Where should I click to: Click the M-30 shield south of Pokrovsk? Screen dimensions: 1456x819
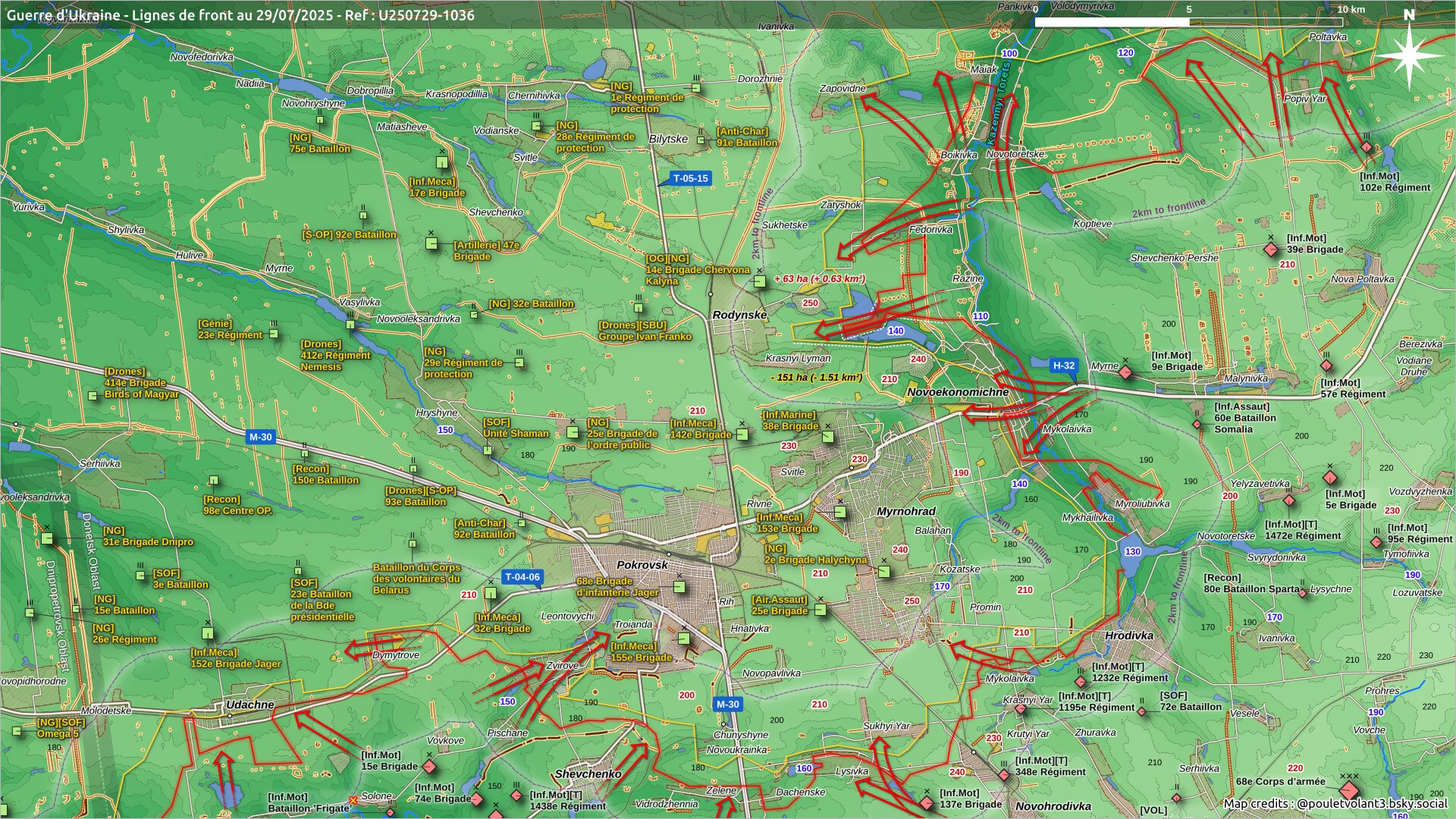(727, 704)
